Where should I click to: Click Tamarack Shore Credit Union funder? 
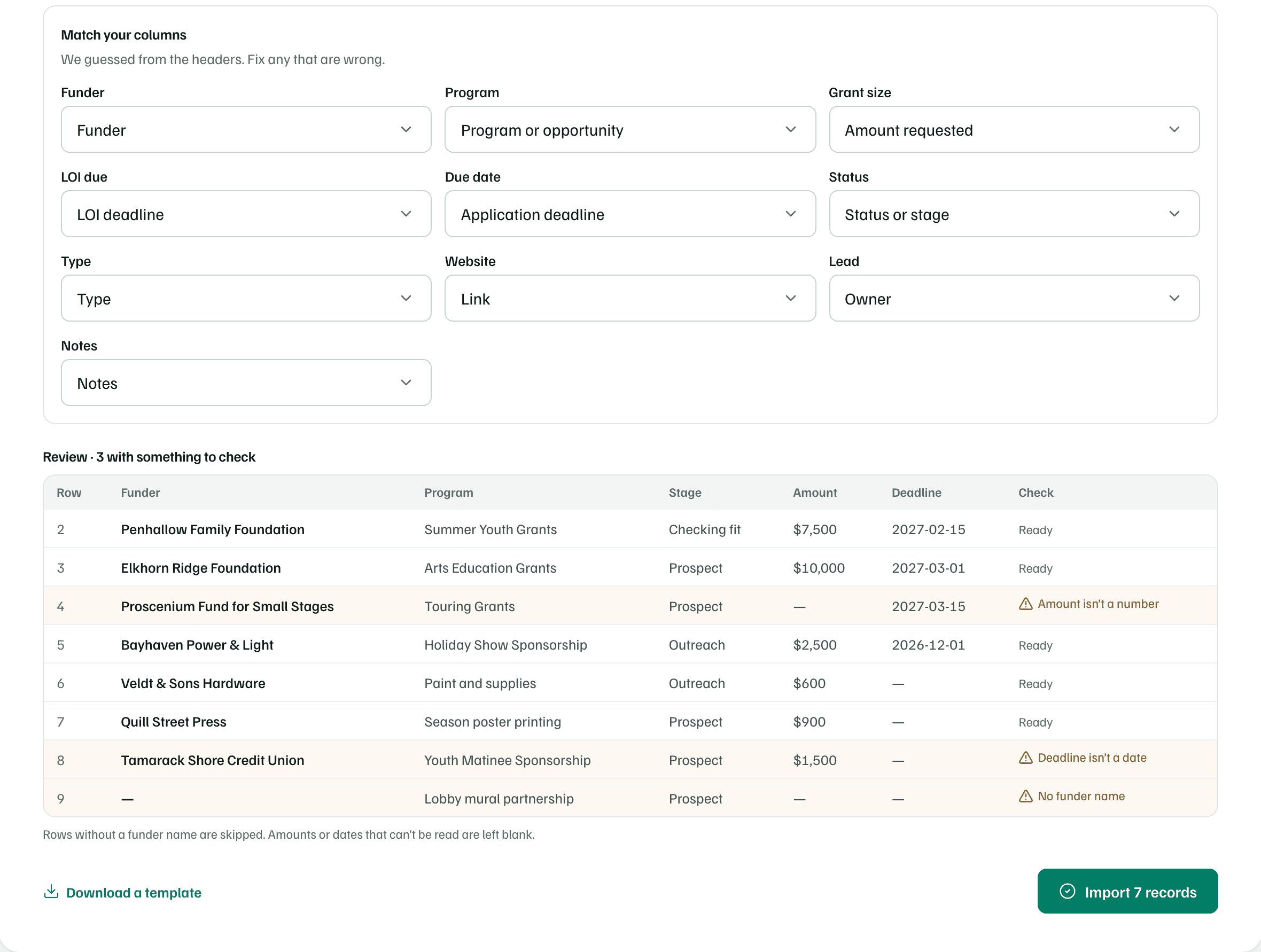(212, 760)
